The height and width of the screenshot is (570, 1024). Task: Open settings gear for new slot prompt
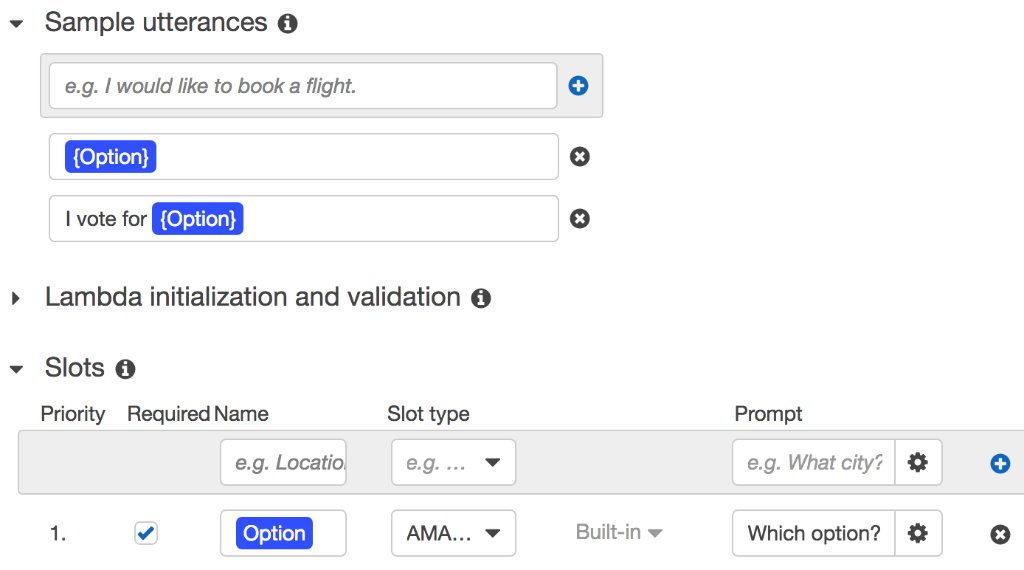coord(917,462)
